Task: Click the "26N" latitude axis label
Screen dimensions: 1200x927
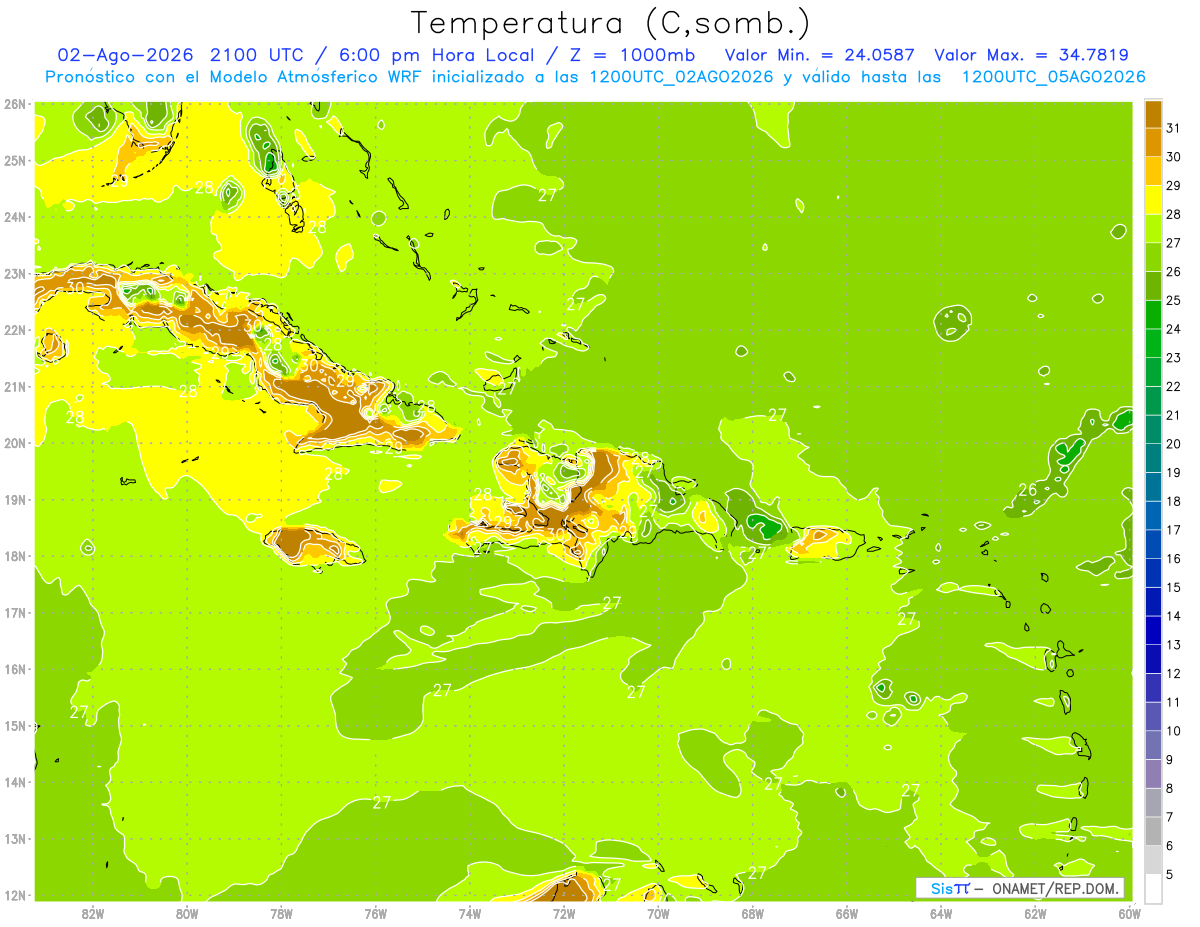Action: pyautogui.click(x=15, y=104)
